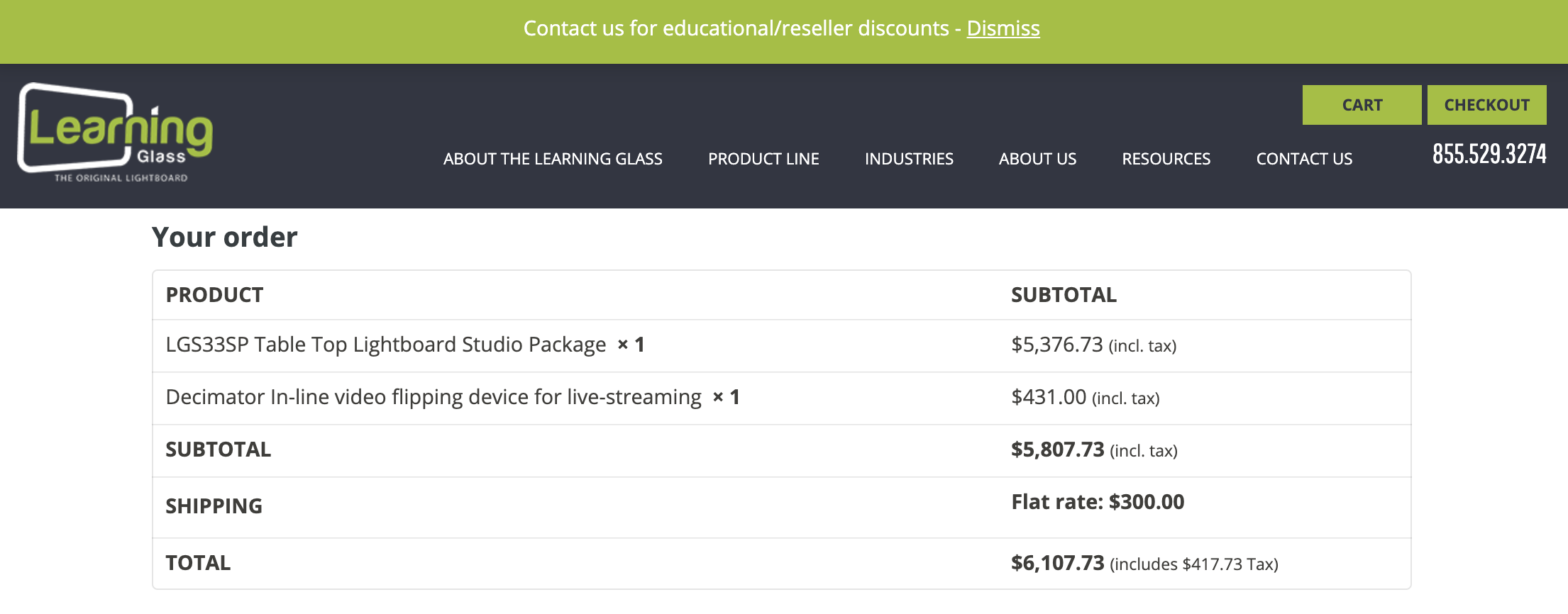
Task: Go to the Contact Us page
Action: pyautogui.click(x=1304, y=159)
